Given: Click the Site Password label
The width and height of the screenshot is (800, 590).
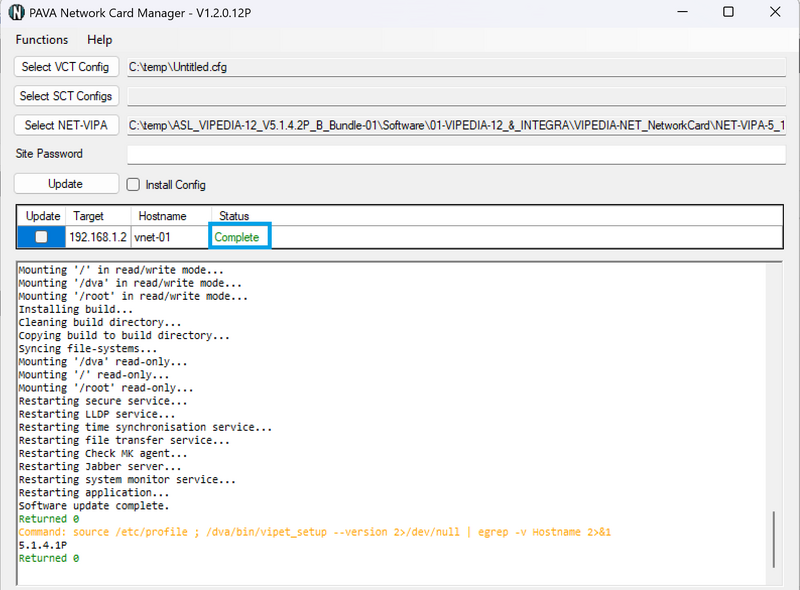Looking at the screenshot, I should tap(49, 154).
